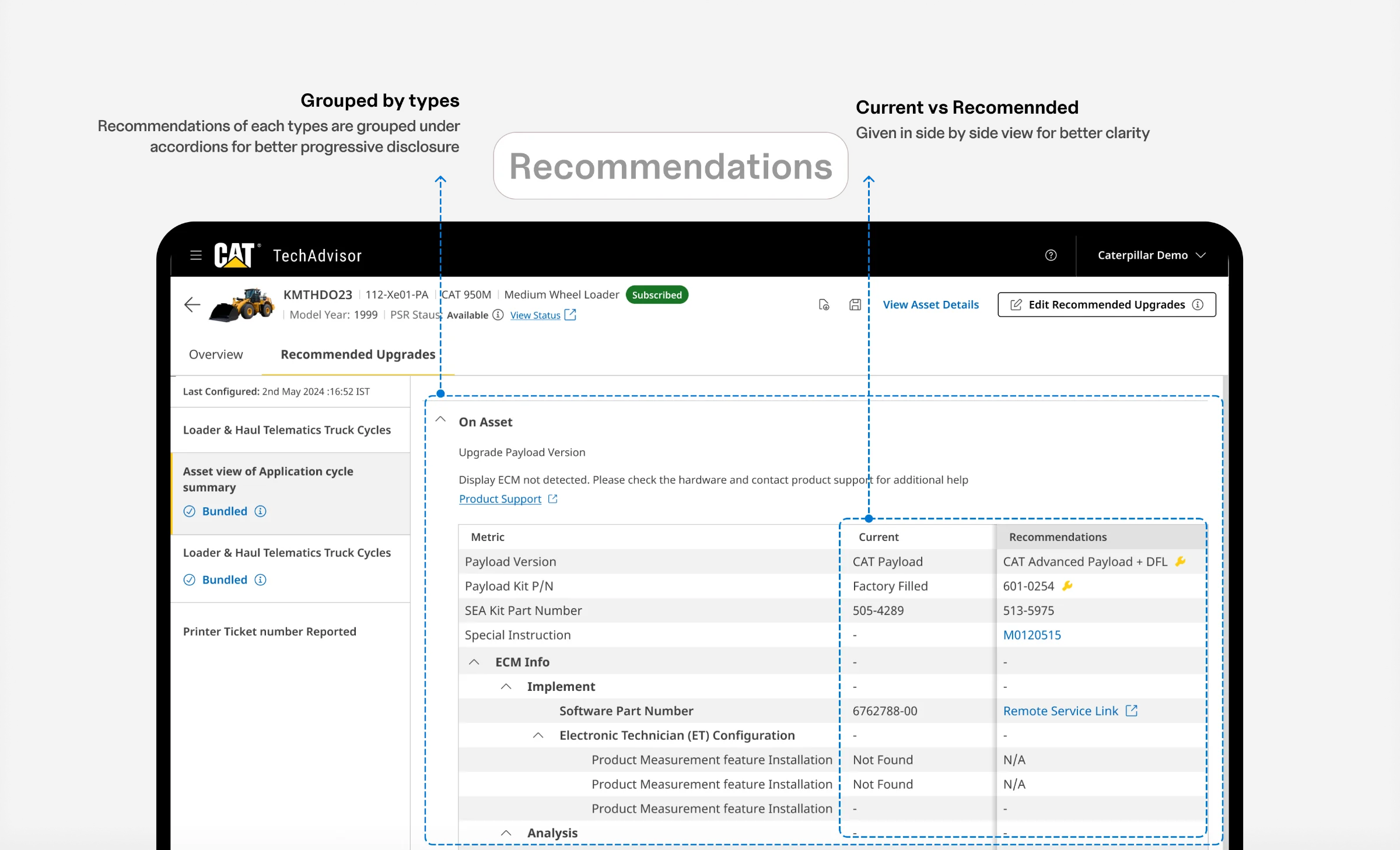Click Edit Recommended Upgrades button
Screen dimensions: 1400x850
pyautogui.click(x=1107, y=304)
